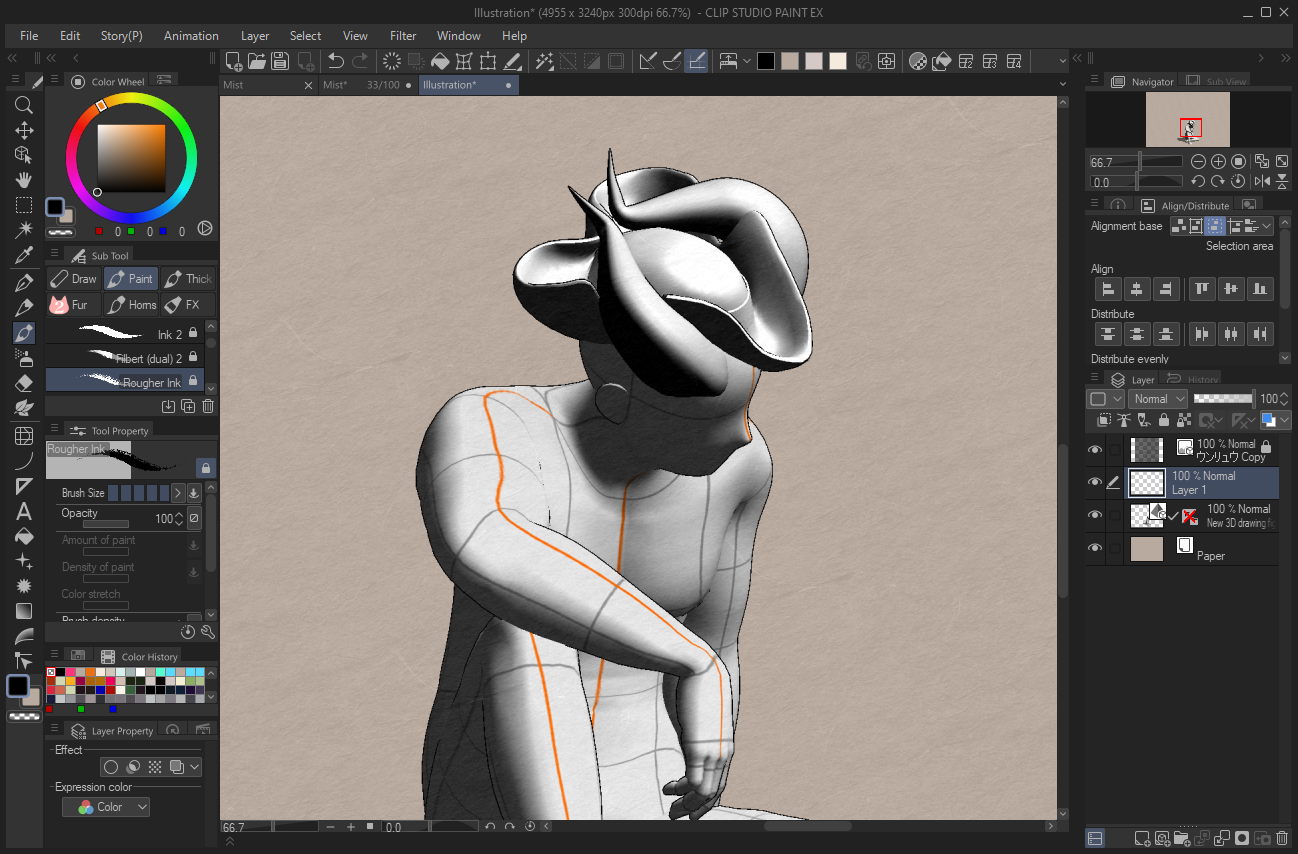Select the Eraser tool
Screen dimensions: 1298x854
click(x=24, y=382)
